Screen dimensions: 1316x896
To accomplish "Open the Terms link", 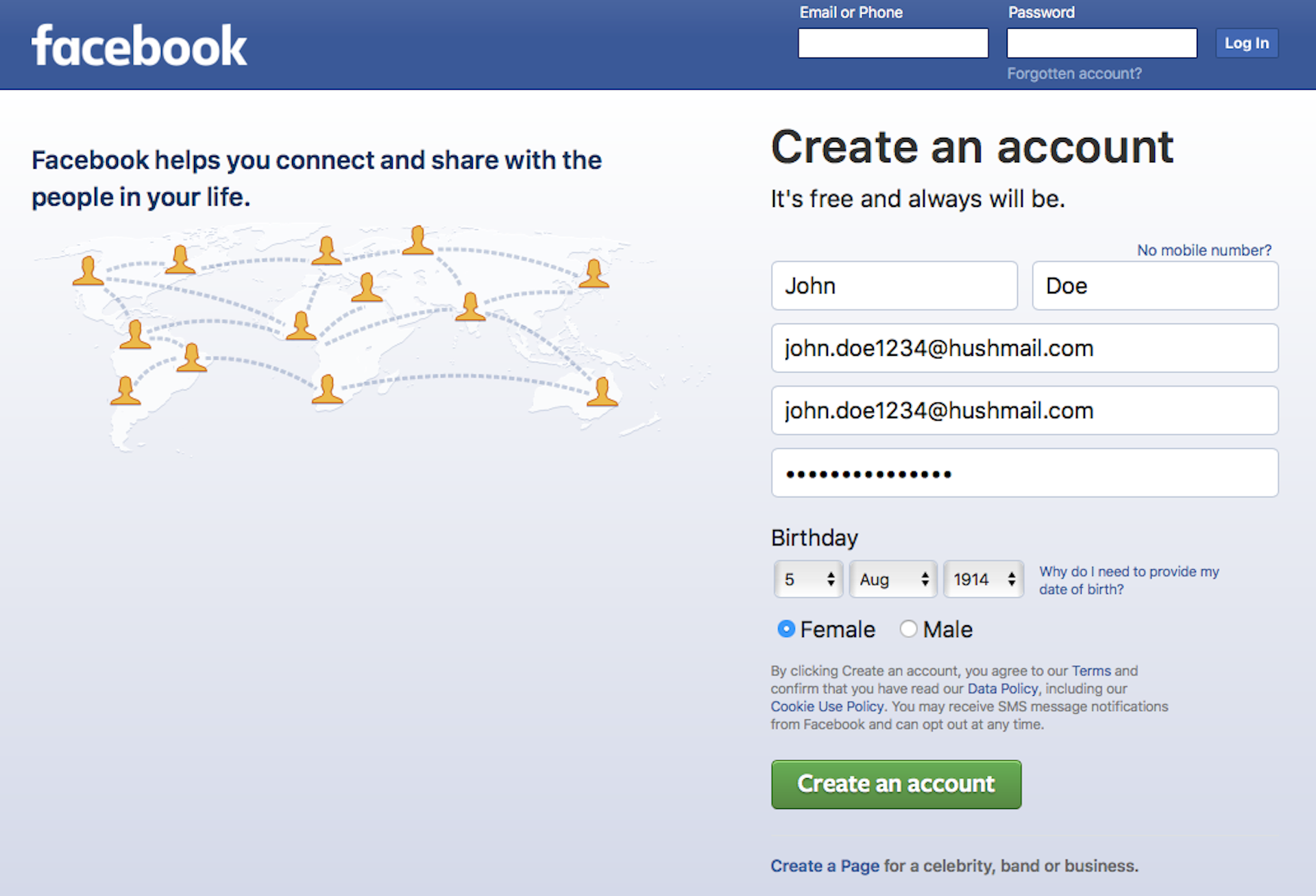I will [1091, 670].
